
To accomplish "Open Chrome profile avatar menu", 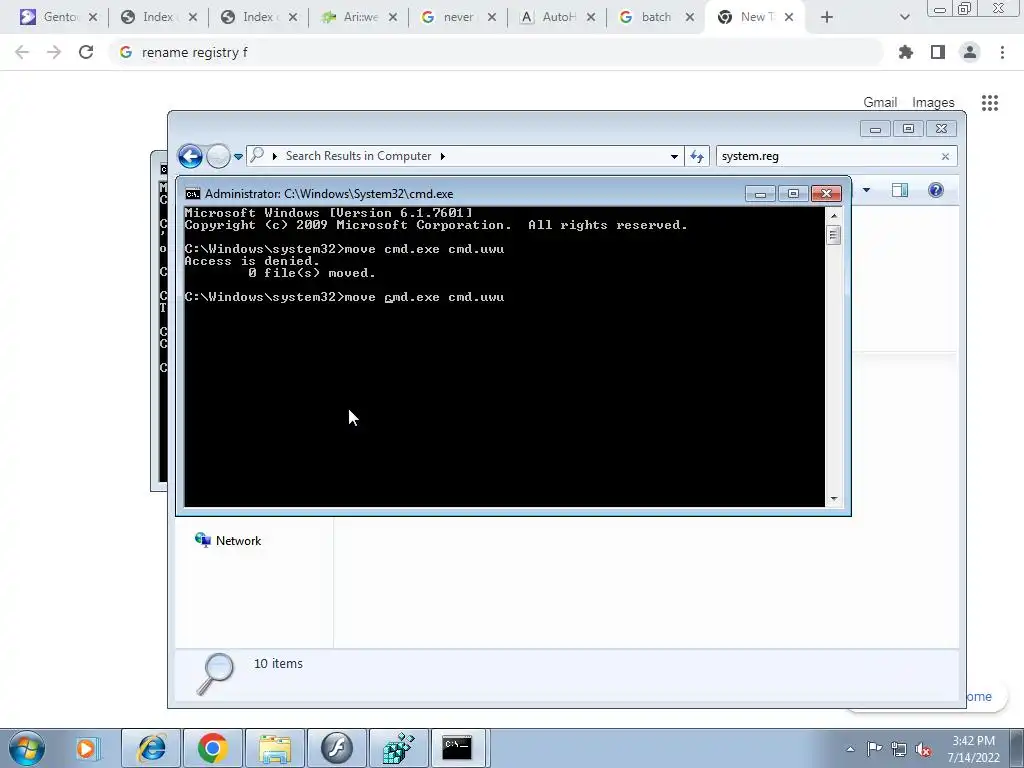I will pyautogui.click(x=970, y=52).
